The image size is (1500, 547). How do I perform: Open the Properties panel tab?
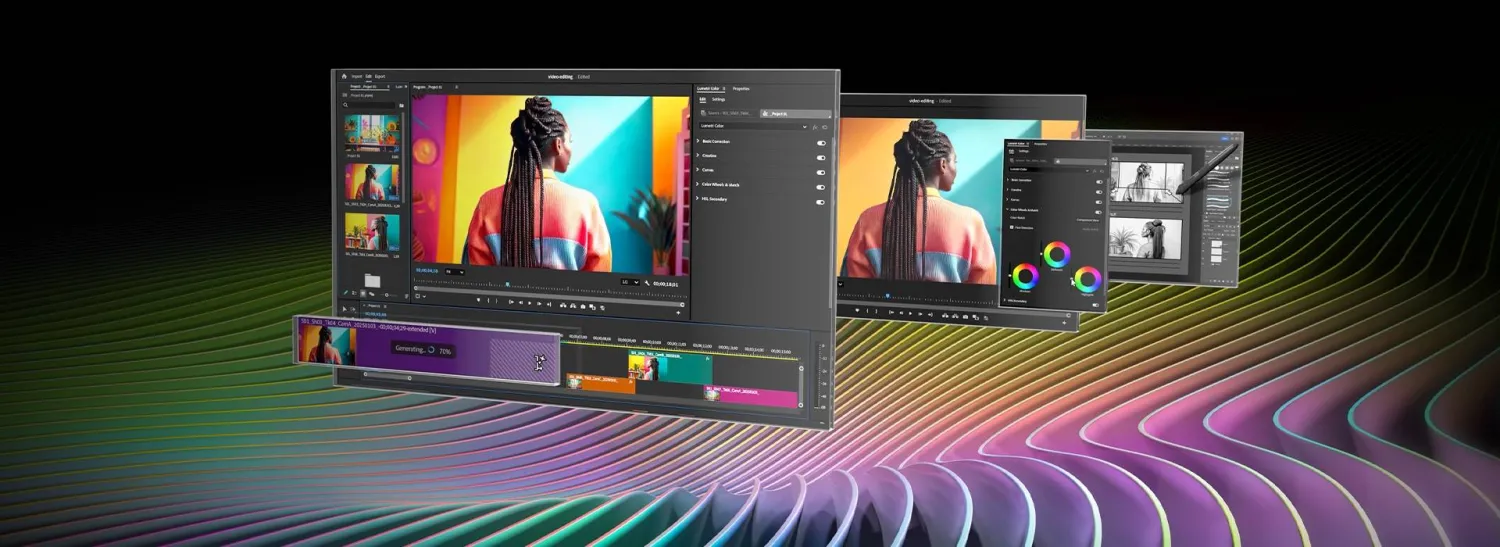coord(740,89)
